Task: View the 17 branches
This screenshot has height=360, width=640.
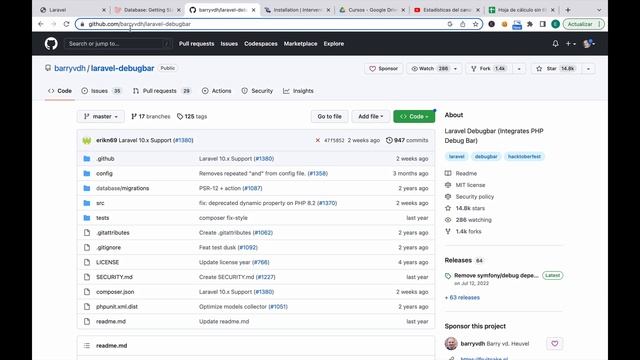Action: coord(150,116)
